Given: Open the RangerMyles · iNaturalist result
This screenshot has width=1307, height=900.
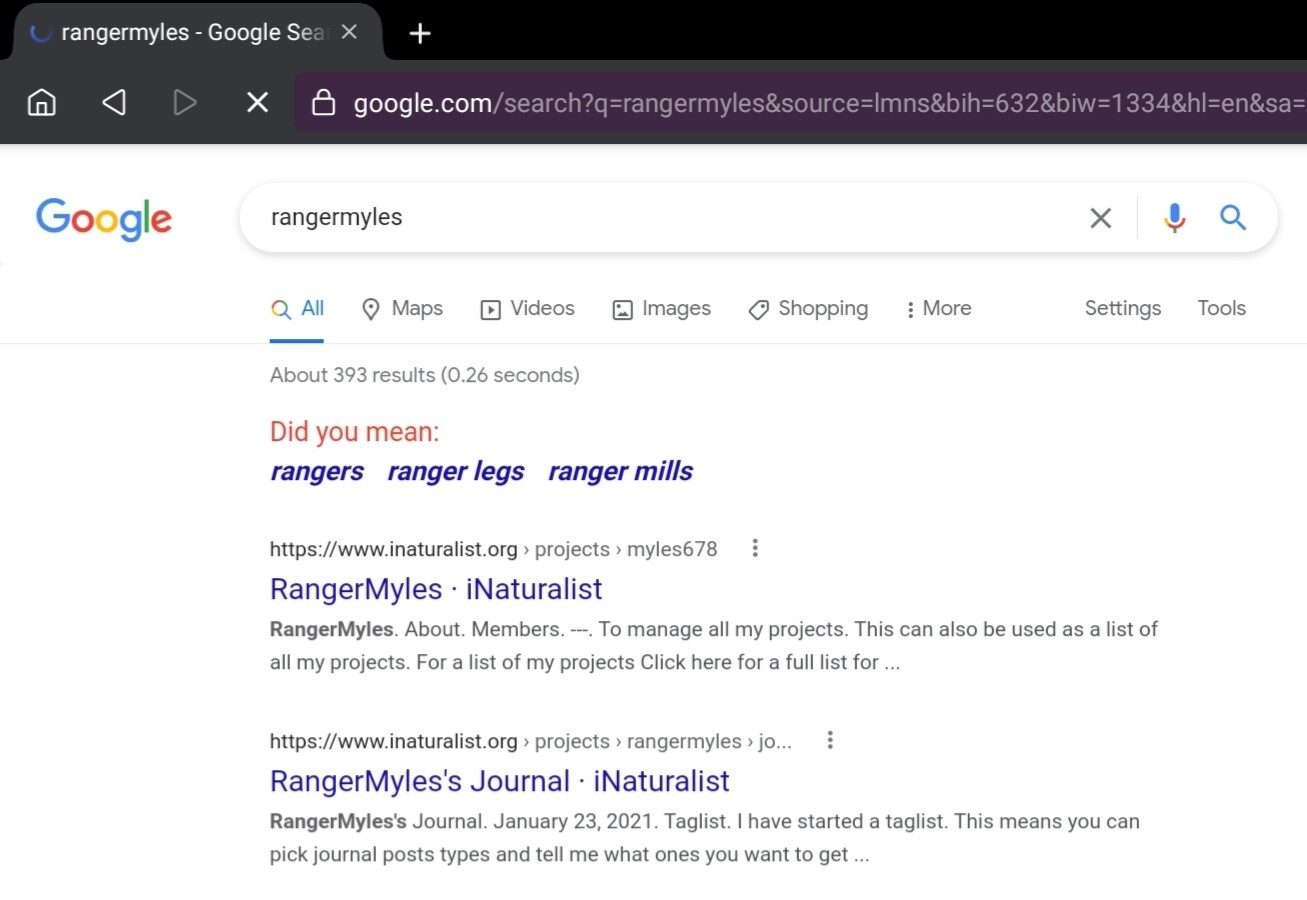Looking at the screenshot, I should [x=436, y=589].
